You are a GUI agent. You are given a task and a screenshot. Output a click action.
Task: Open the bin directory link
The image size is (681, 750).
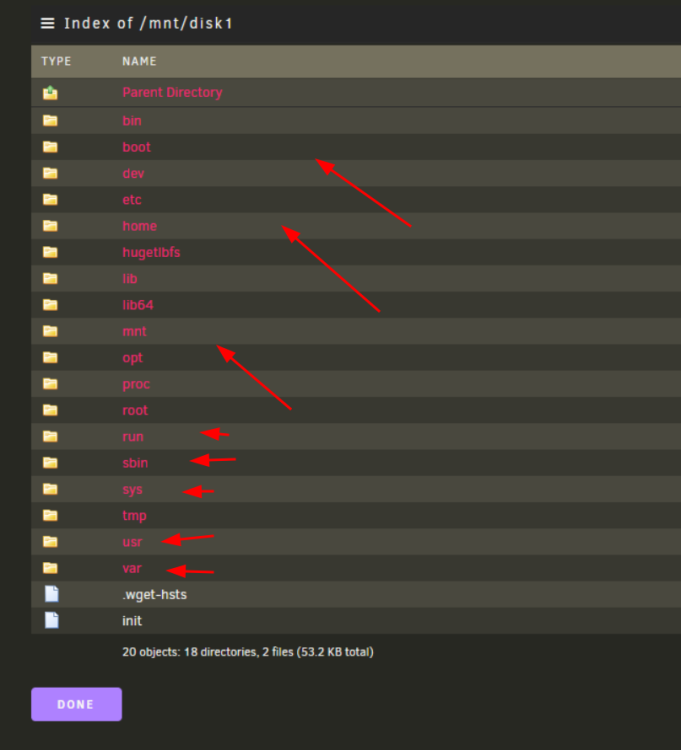point(132,121)
